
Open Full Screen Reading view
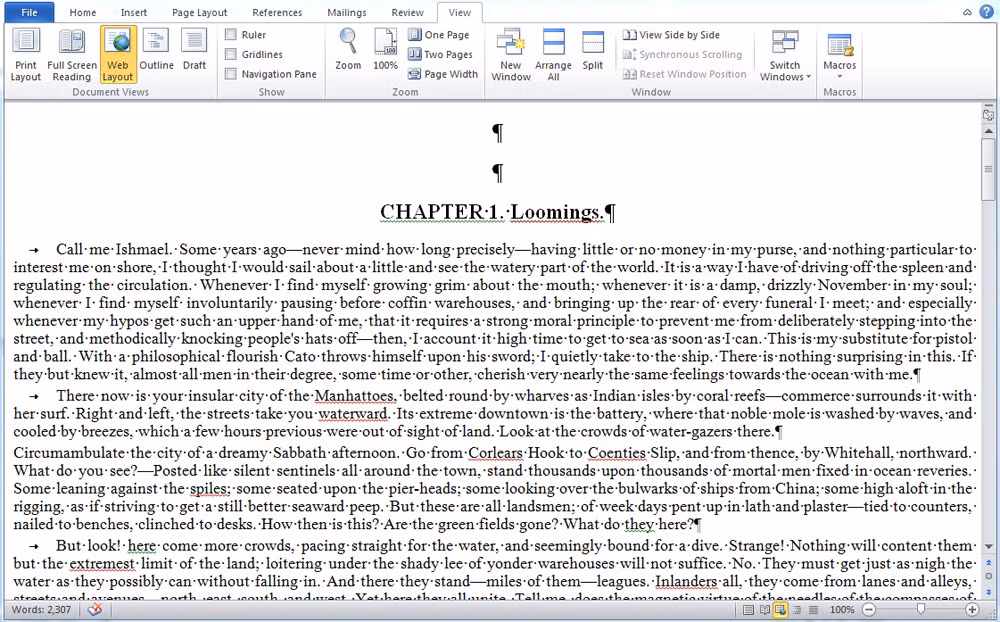pyautogui.click(x=71, y=54)
